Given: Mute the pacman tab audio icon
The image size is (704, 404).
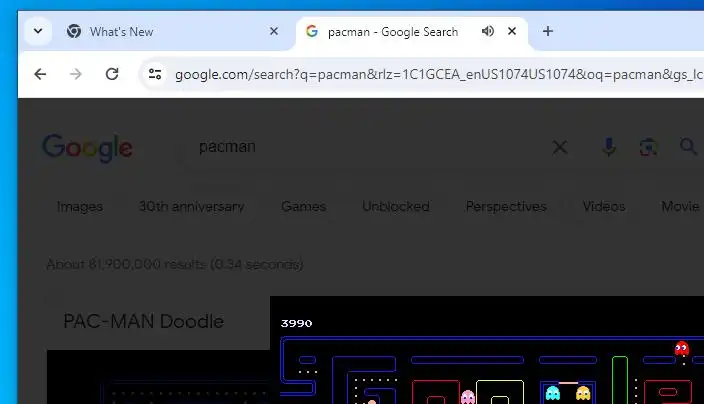Looking at the screenshot, I should 488,31.
